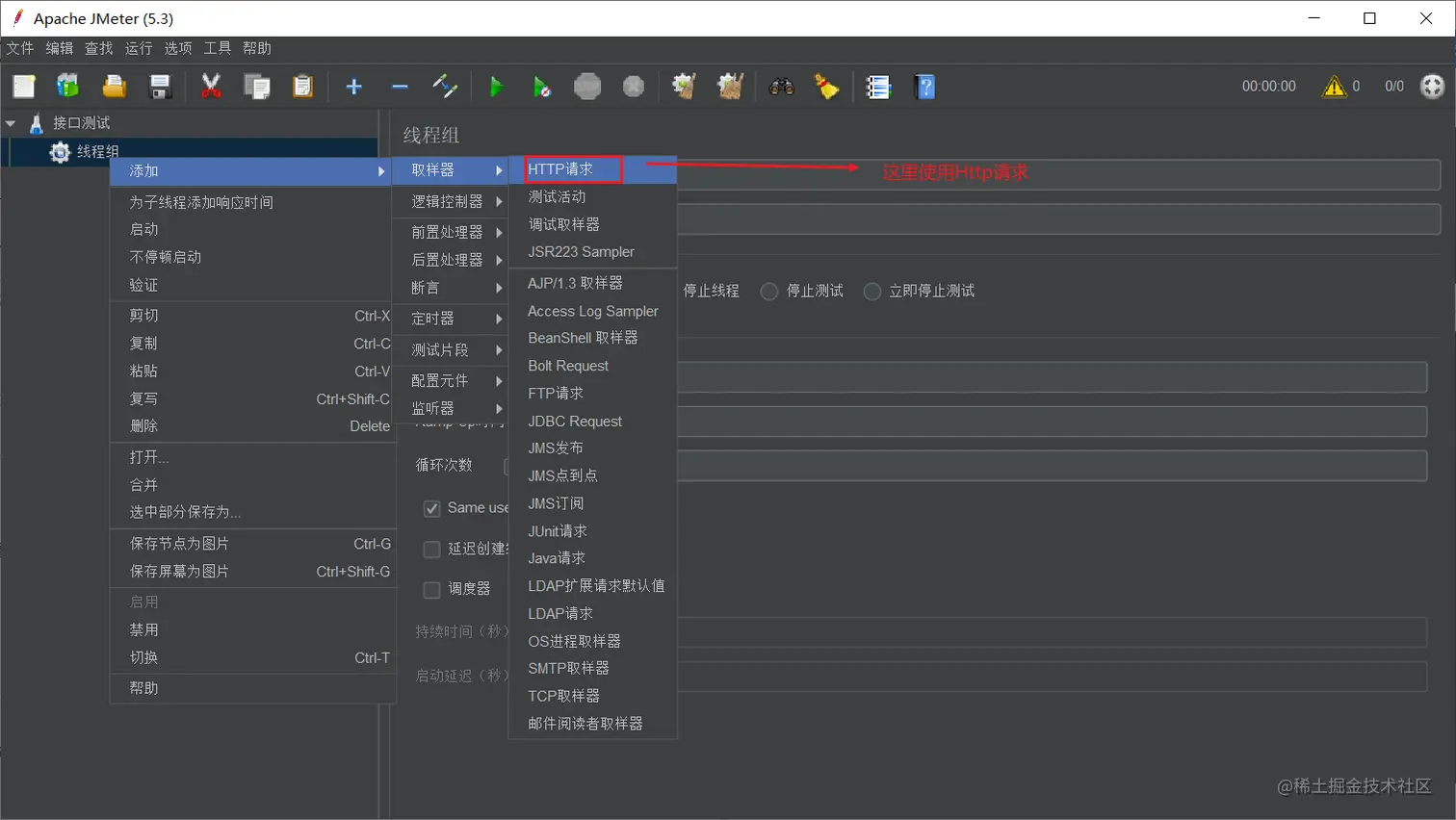Select 删除 in the context menu
The height and width of the screenshot is (820, 1456).
click(253, 425)
